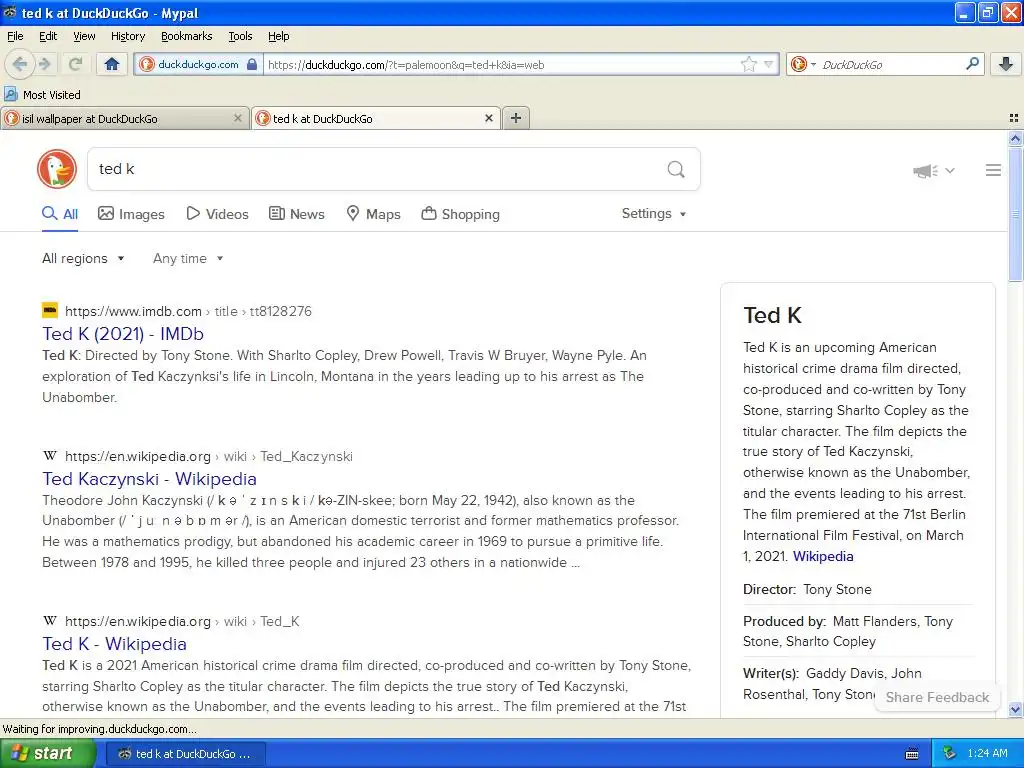Image resolution: width=1024 pixels, height=768 pixels.
Task: Open Ted Kaczynski - Wikipedia result
Action: point(149,479)
